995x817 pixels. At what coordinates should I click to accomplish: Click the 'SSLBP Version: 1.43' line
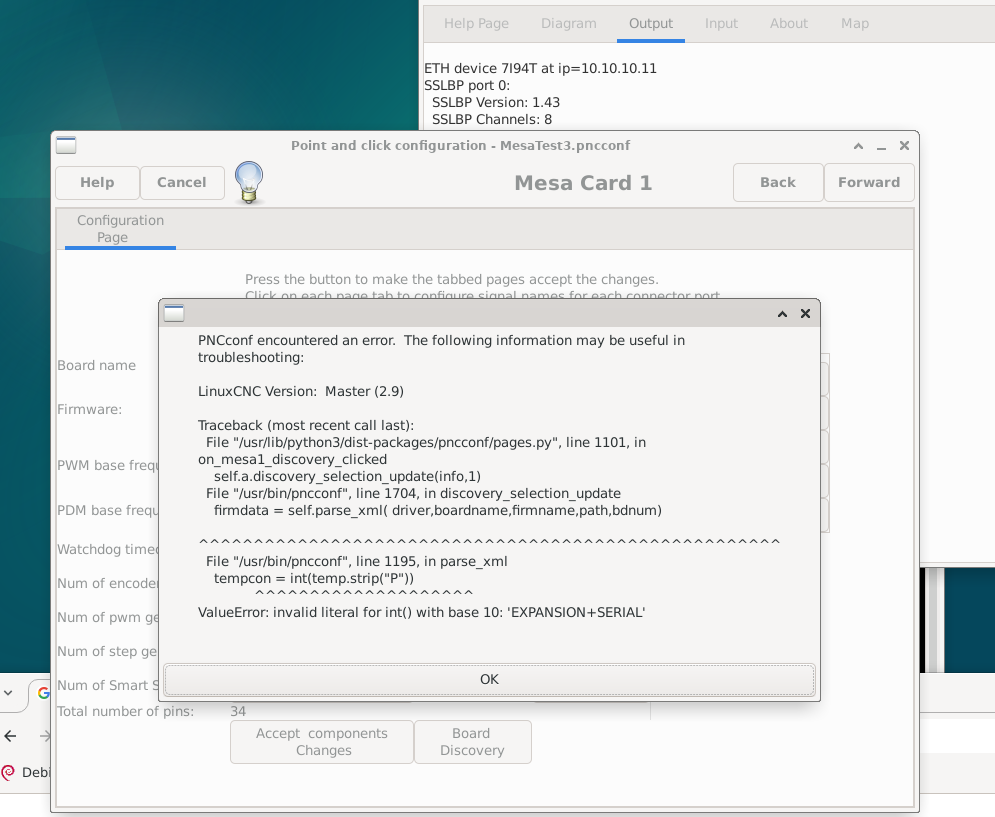[x=496, y=102]
